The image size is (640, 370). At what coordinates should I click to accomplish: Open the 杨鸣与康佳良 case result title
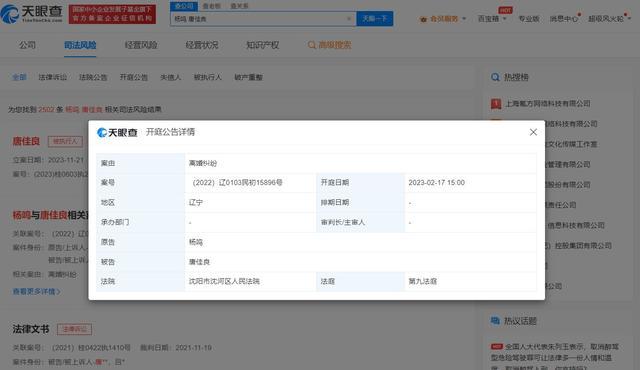(50, 215)
